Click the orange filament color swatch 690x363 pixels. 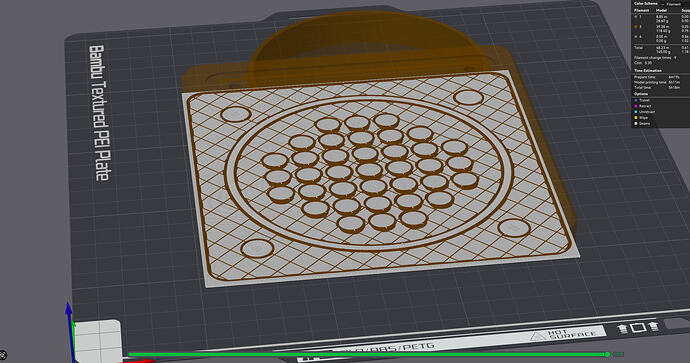(636, 27)
